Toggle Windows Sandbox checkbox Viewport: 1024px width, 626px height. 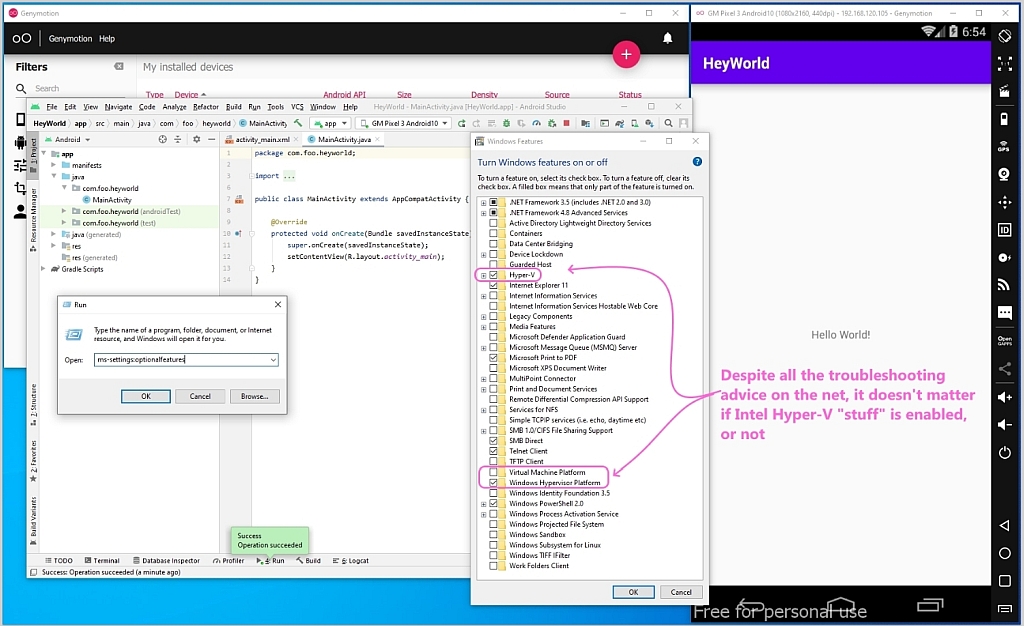click(x=493, y=535)
